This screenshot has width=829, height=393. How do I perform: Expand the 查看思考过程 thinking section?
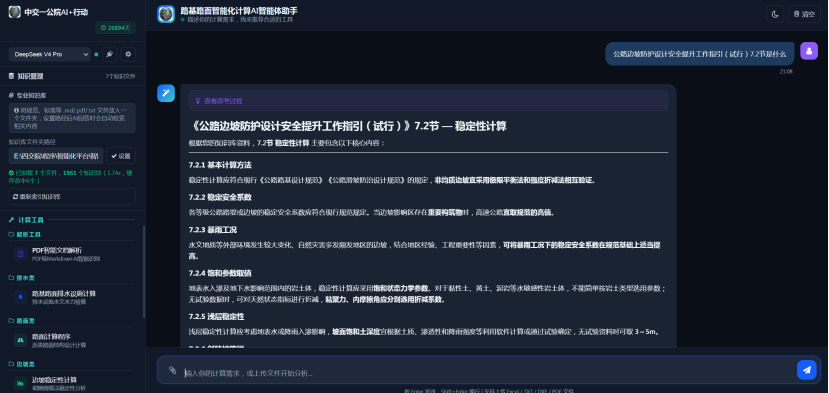[x=428, y=100]
